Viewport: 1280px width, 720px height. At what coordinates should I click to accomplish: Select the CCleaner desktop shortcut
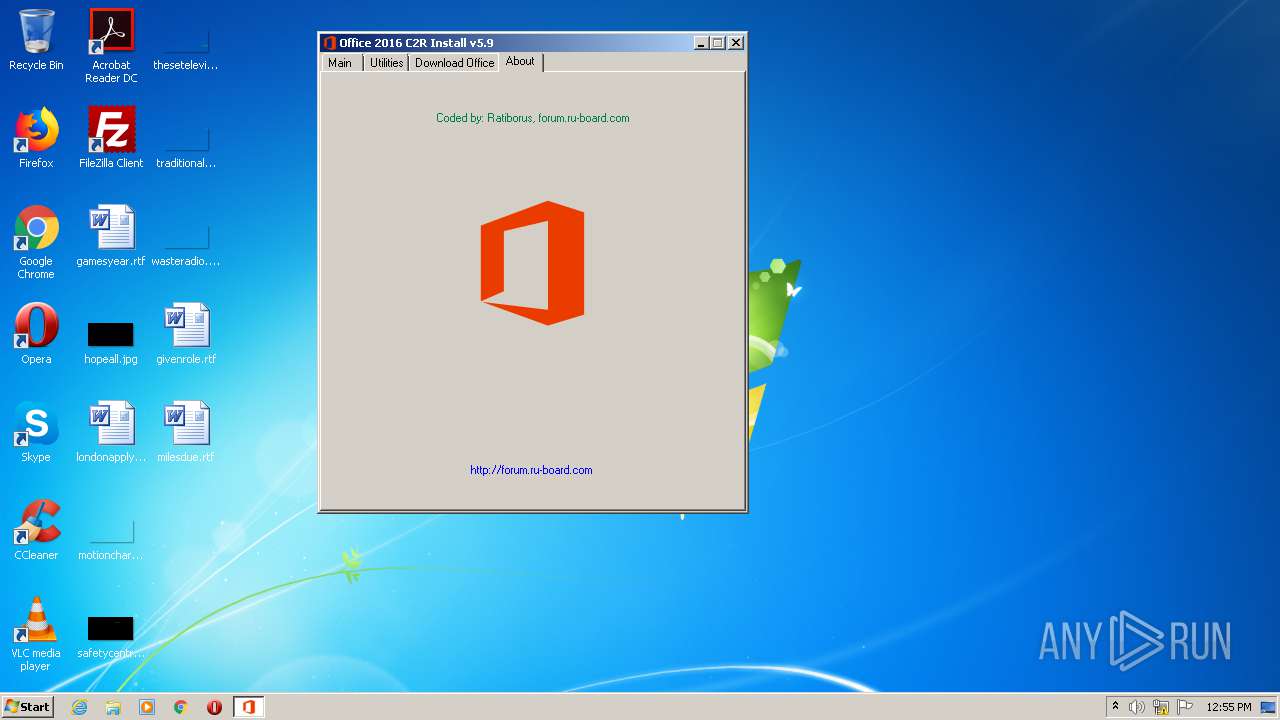tap(36, 530)
